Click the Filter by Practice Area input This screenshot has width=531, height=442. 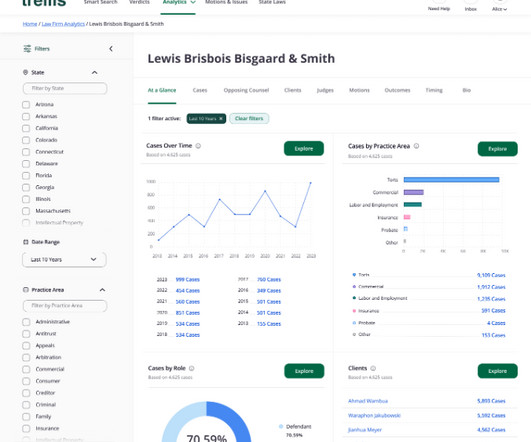tap(65, 306)
